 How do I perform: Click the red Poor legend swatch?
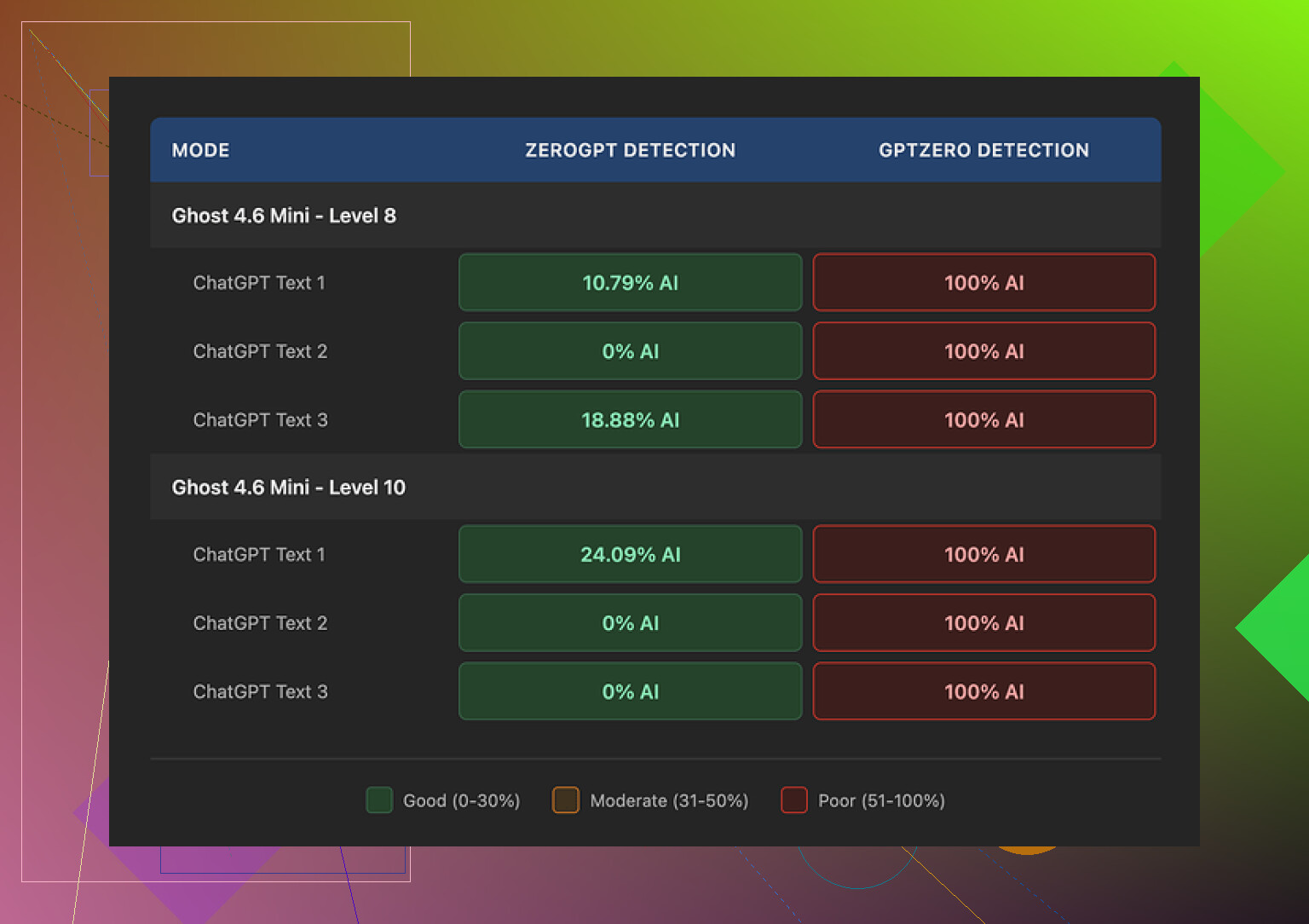click(794, 800)
